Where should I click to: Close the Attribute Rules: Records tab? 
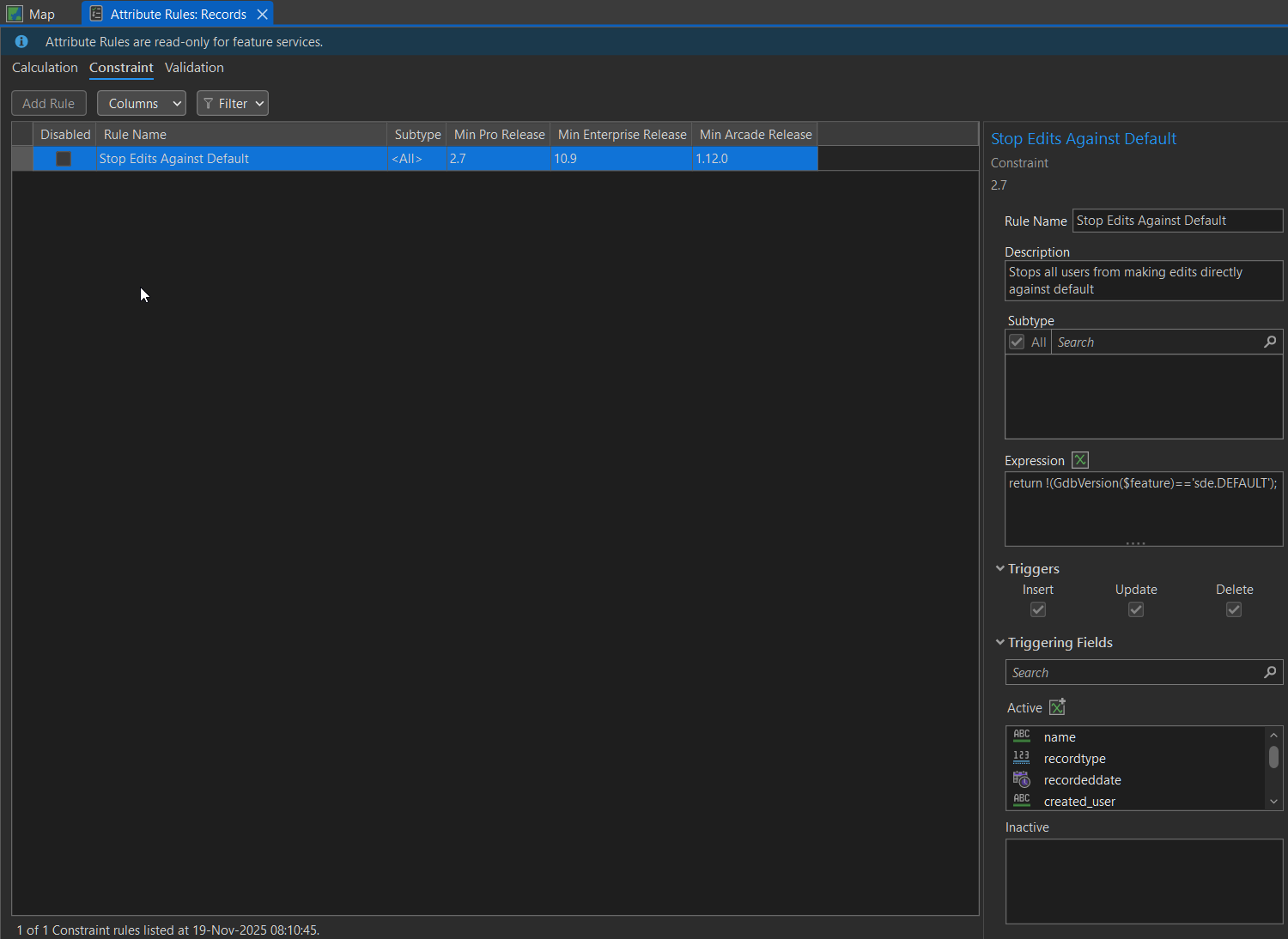(x=263, y=14)
